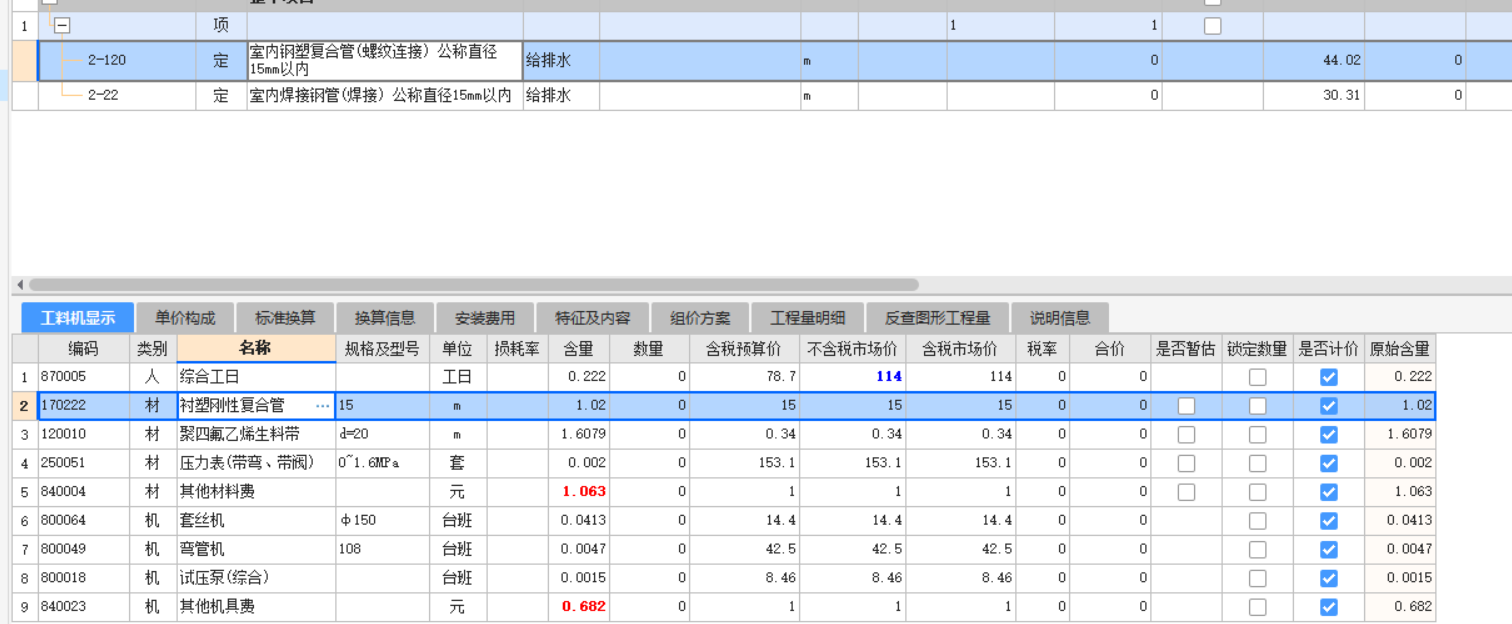
Task: Click the 原始含量 column header
Action: (1400, 348)
